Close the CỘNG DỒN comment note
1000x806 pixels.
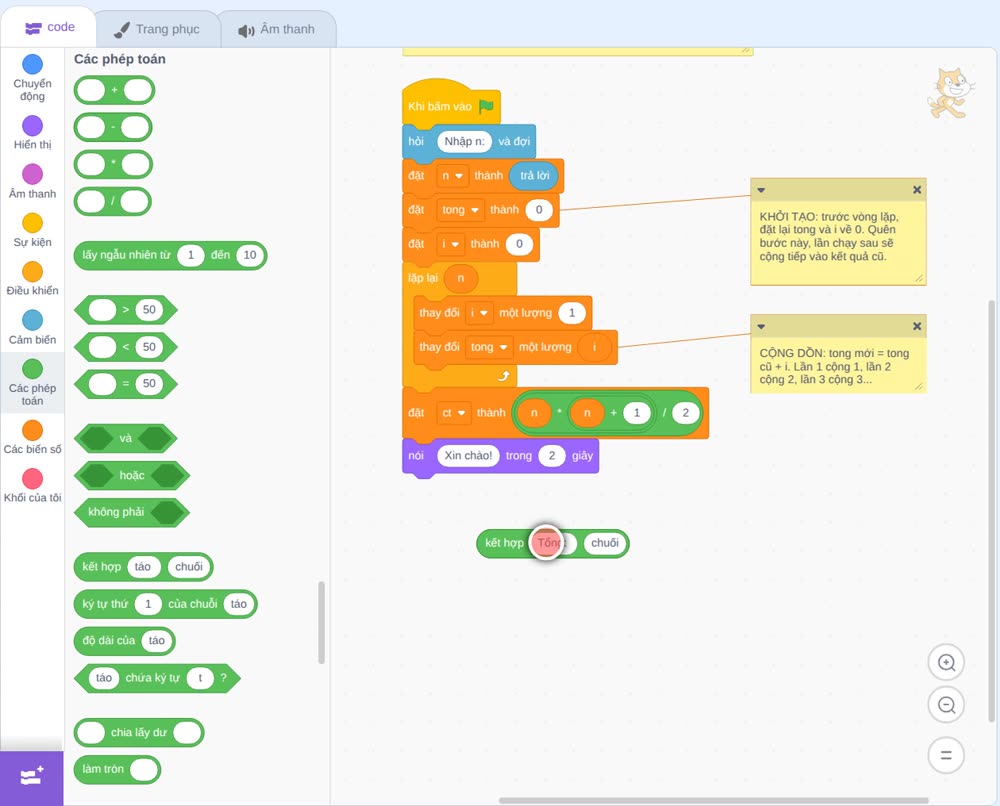[916, 326]
